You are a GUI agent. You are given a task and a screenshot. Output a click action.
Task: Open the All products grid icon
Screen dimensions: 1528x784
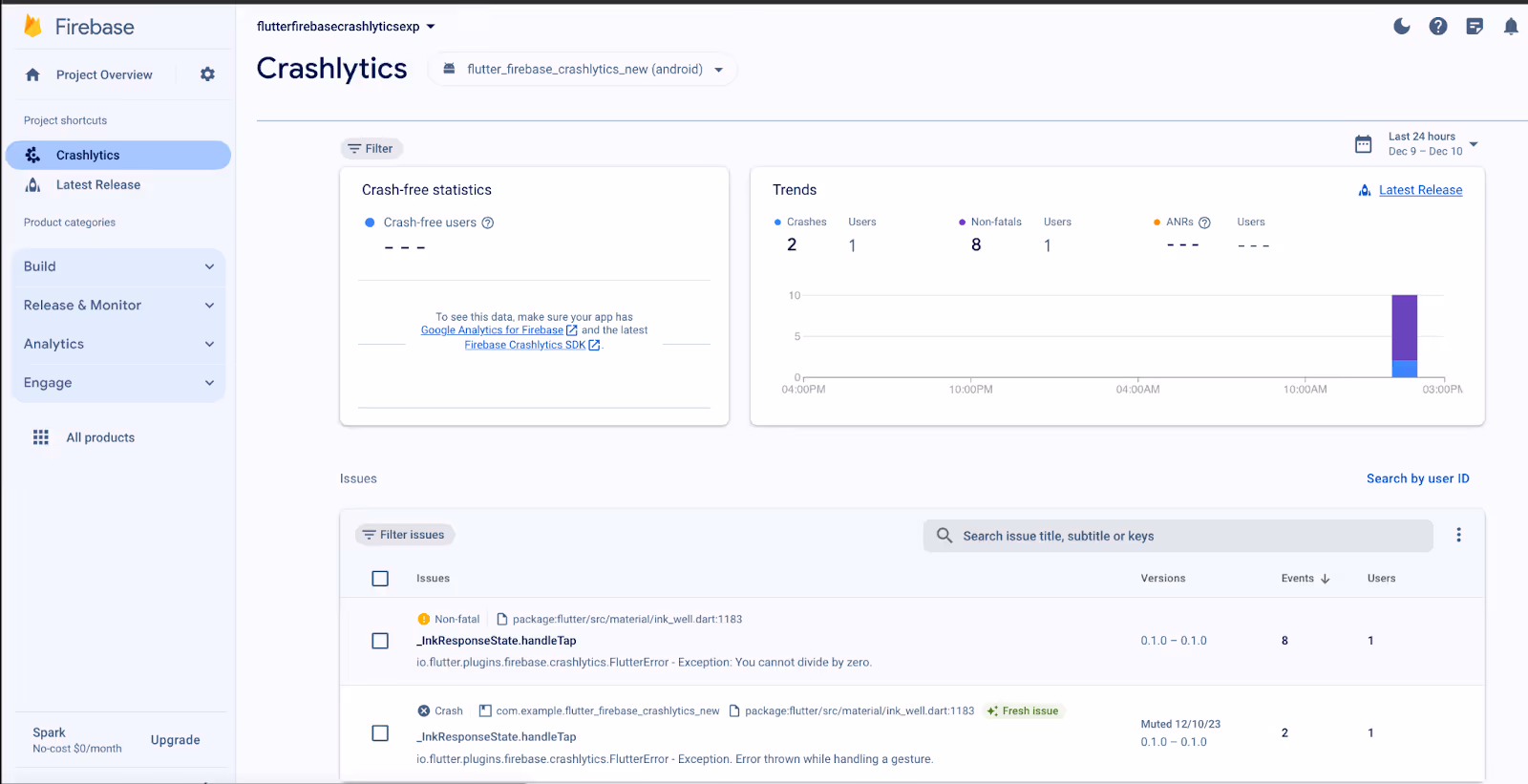click(x=40, y=437)
